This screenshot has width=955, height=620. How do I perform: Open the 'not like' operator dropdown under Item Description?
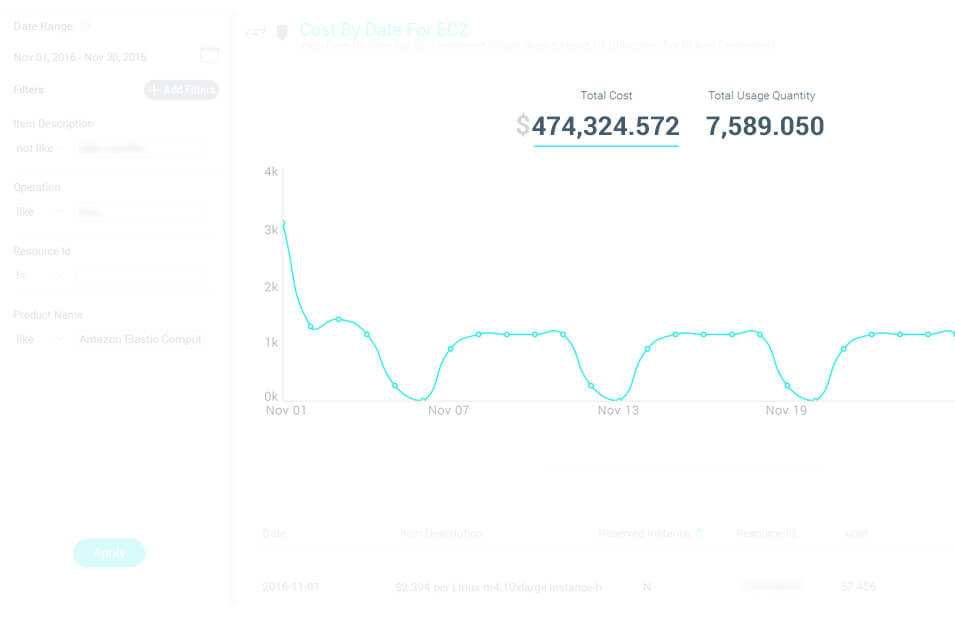[x=38, y=147]
